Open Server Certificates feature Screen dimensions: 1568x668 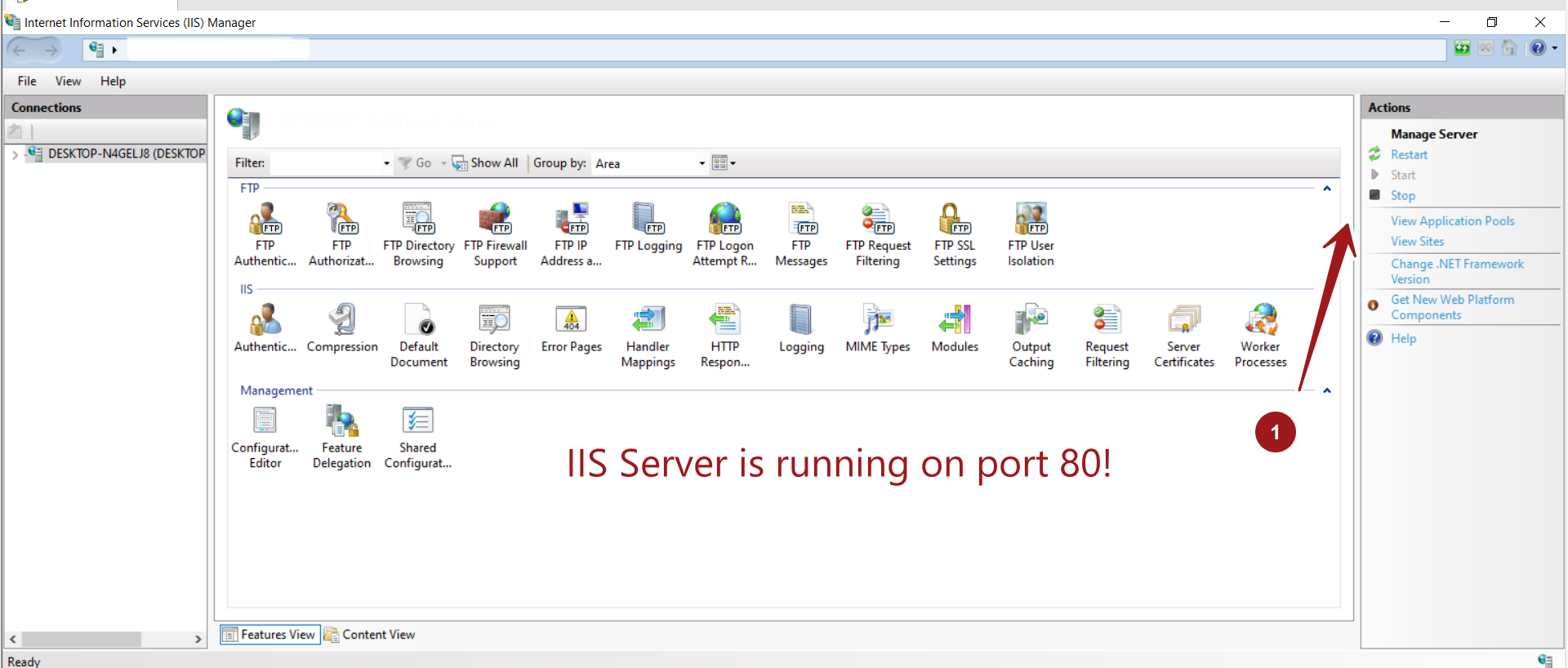[1184, 336]
